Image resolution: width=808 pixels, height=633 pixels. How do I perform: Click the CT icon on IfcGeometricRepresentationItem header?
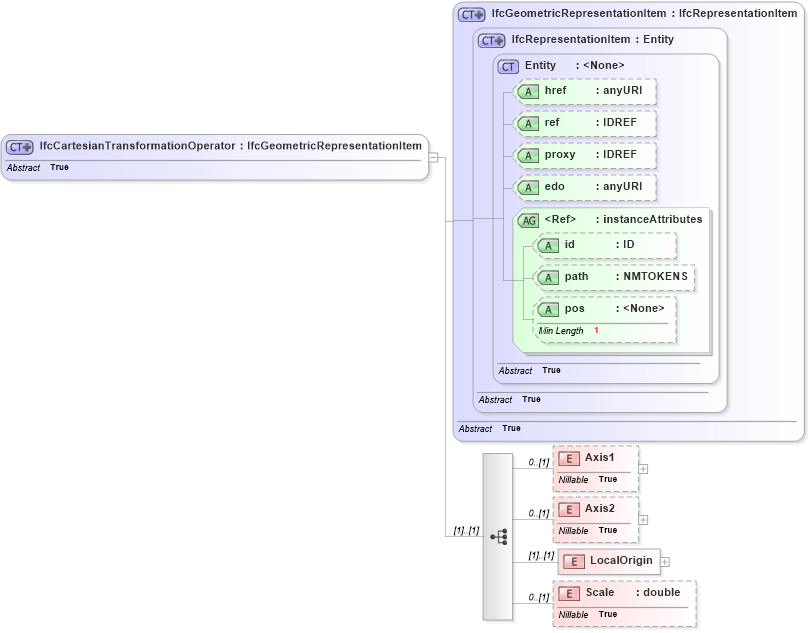(470, 14)
